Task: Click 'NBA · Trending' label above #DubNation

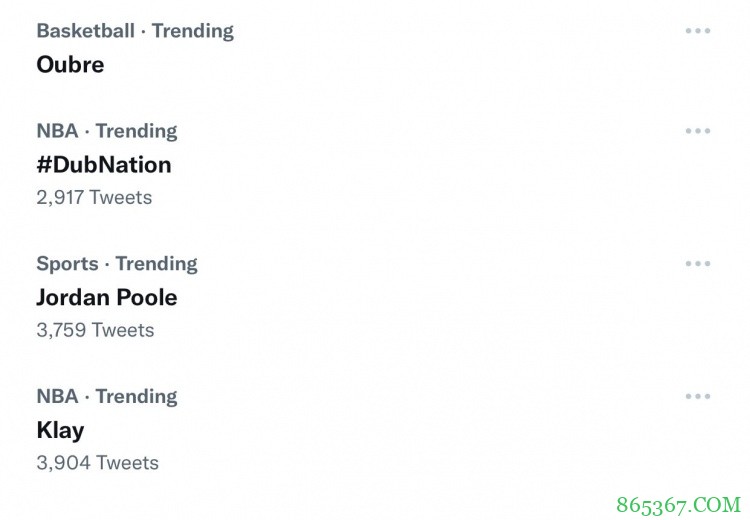Action: 107,131
